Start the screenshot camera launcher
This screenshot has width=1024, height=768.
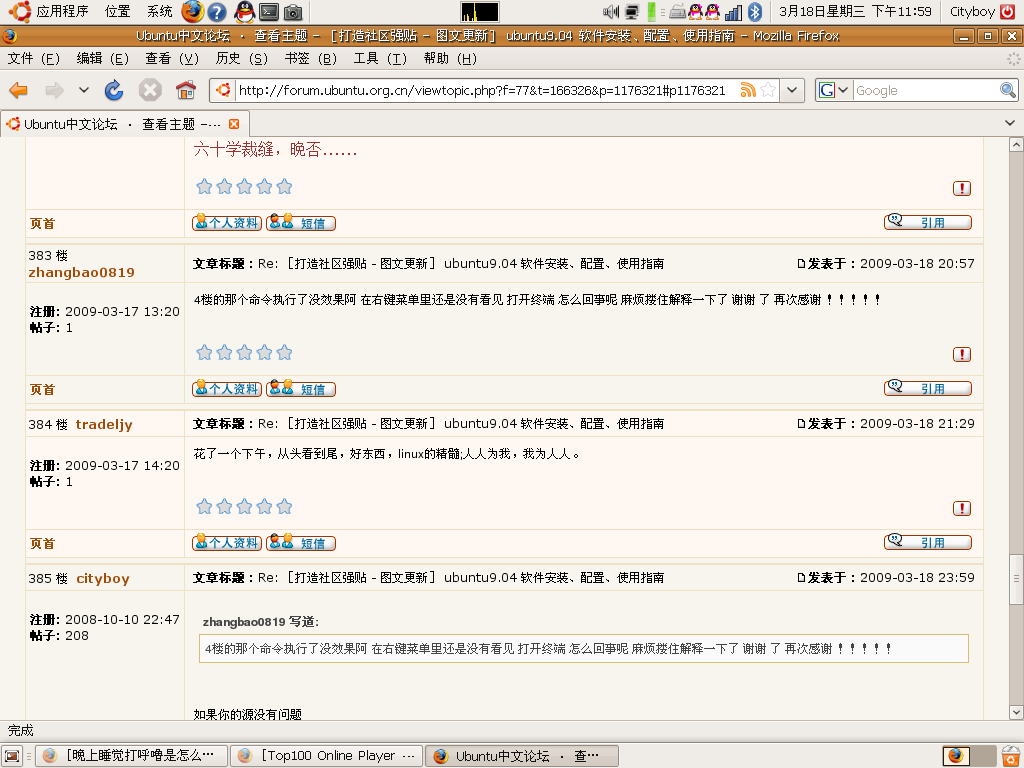[293, 12]
